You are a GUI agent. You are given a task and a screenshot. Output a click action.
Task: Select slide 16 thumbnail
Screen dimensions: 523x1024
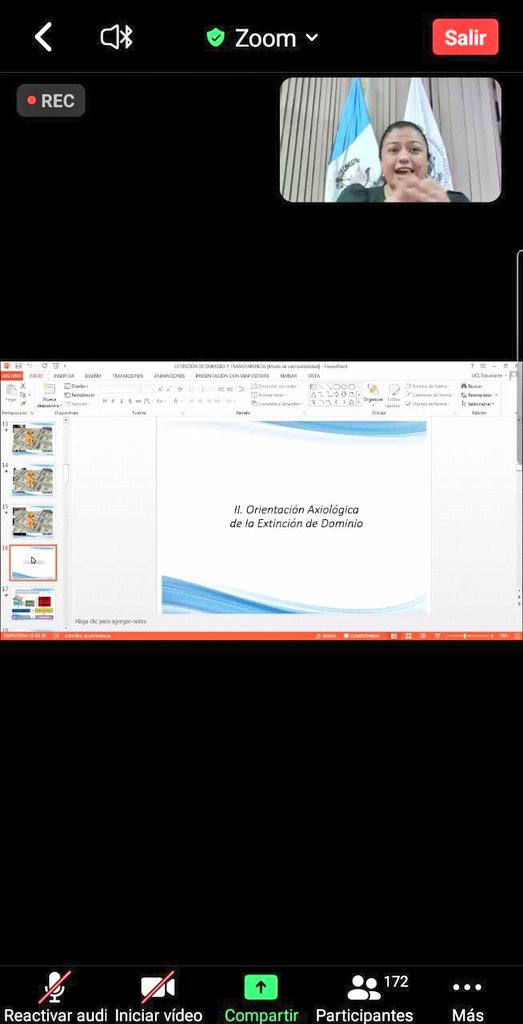pos(33,562)
